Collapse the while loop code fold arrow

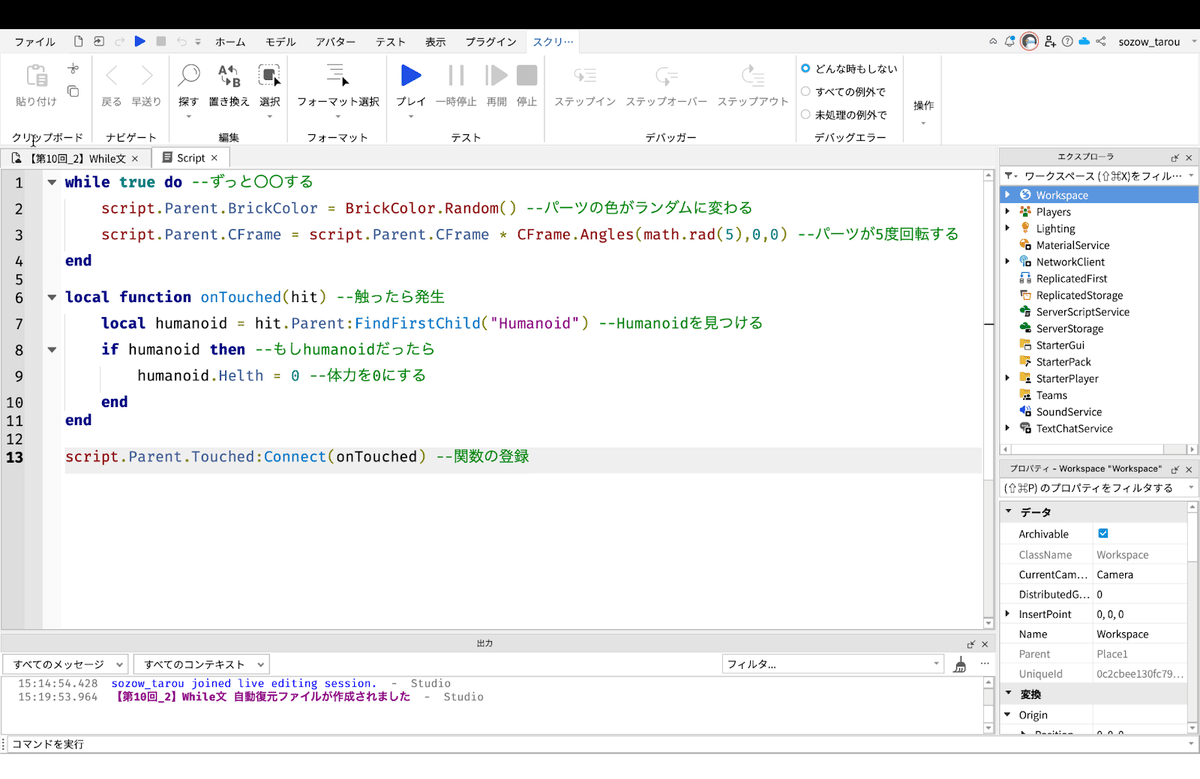click(51, 183)
